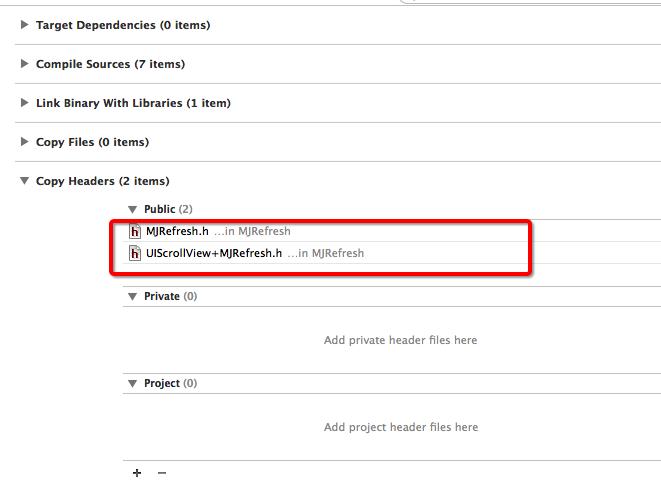This screenshot has height=488, width=661.
Task: Expand the Target Dependencies section
Action: (25, 25)
